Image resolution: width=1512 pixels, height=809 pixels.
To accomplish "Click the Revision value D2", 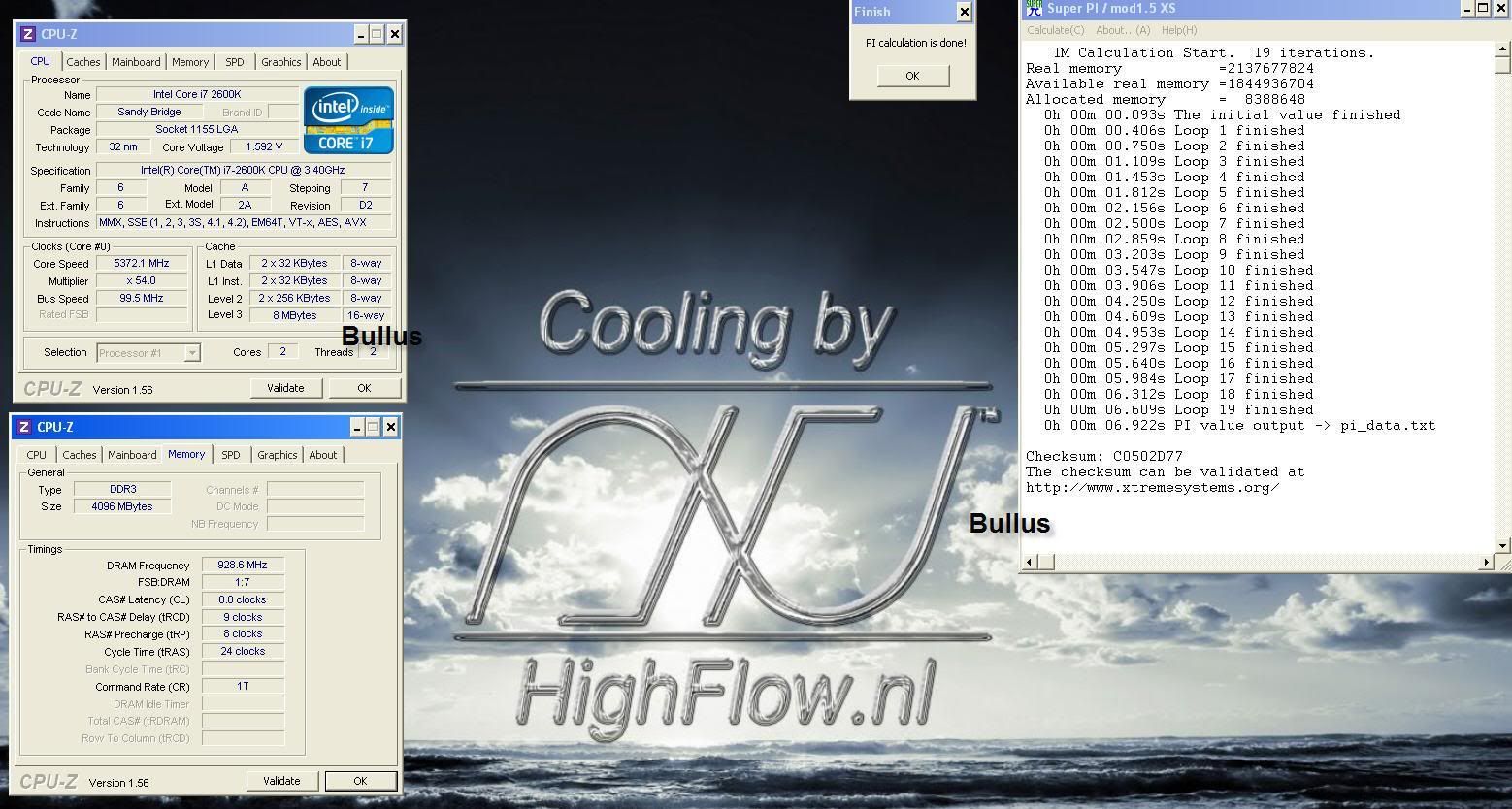I will pyautogui.click(x=366, y=206).
